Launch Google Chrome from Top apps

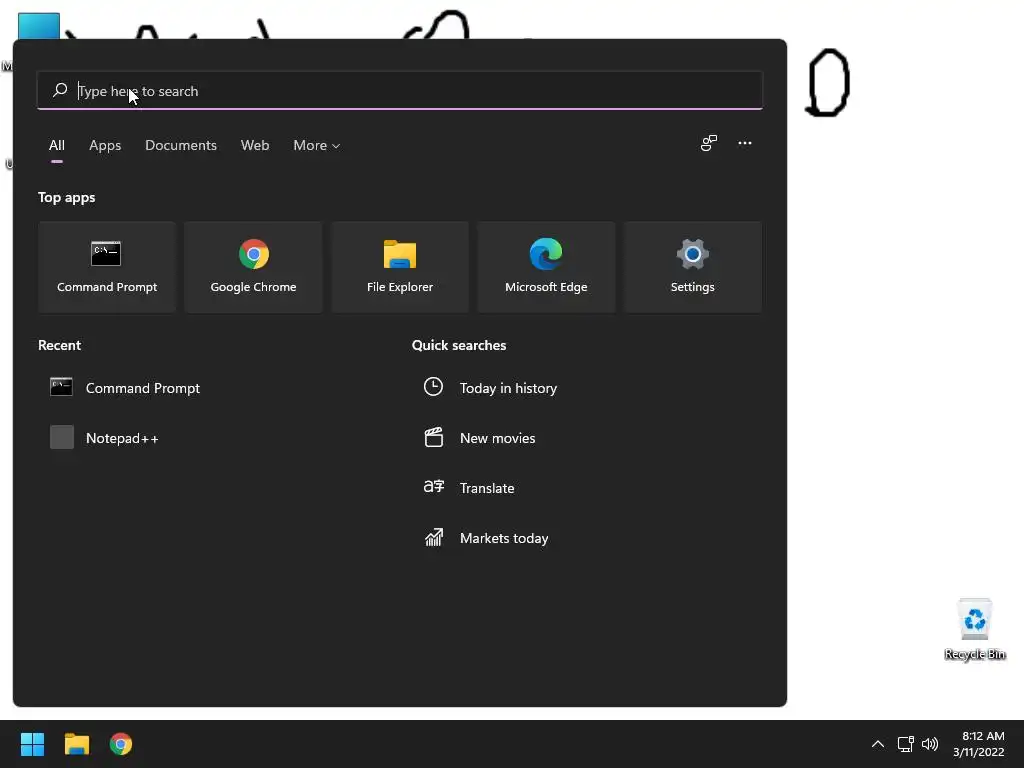coord(253,267)
